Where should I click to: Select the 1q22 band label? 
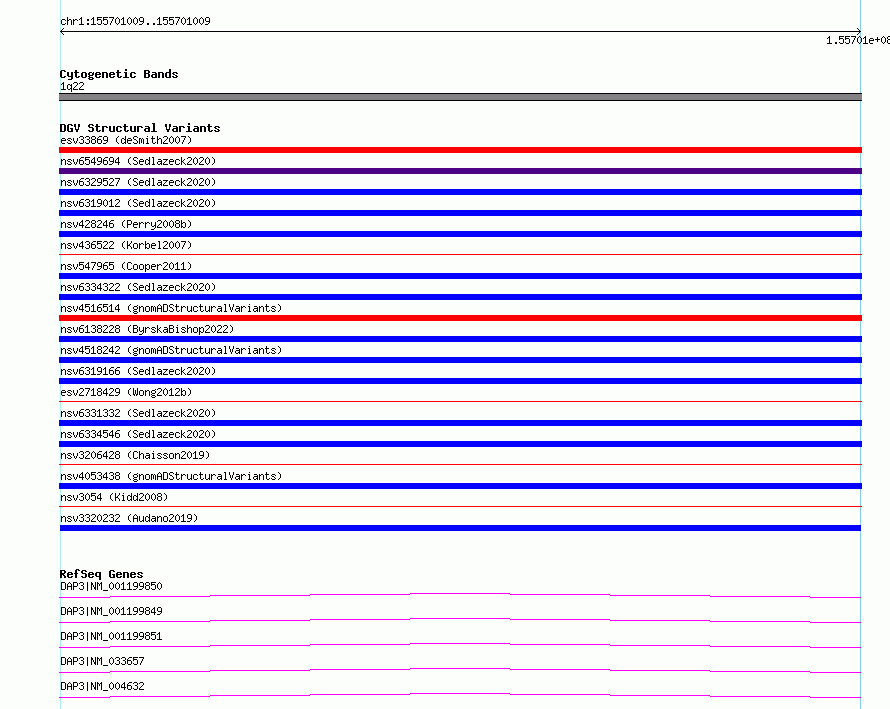[x=72, y=86]
